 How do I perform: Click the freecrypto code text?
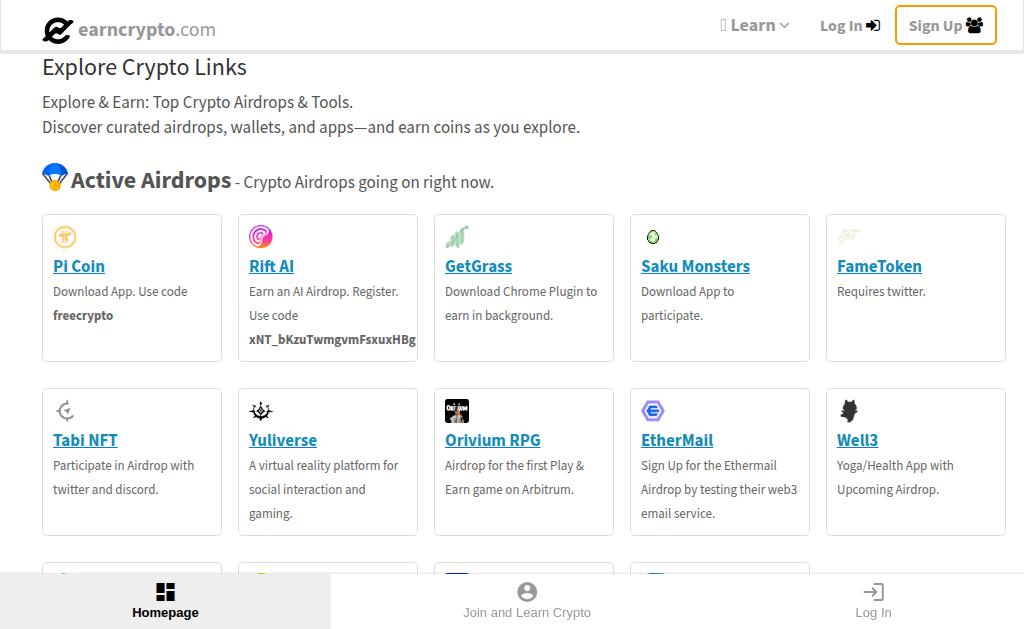(83, 315)
